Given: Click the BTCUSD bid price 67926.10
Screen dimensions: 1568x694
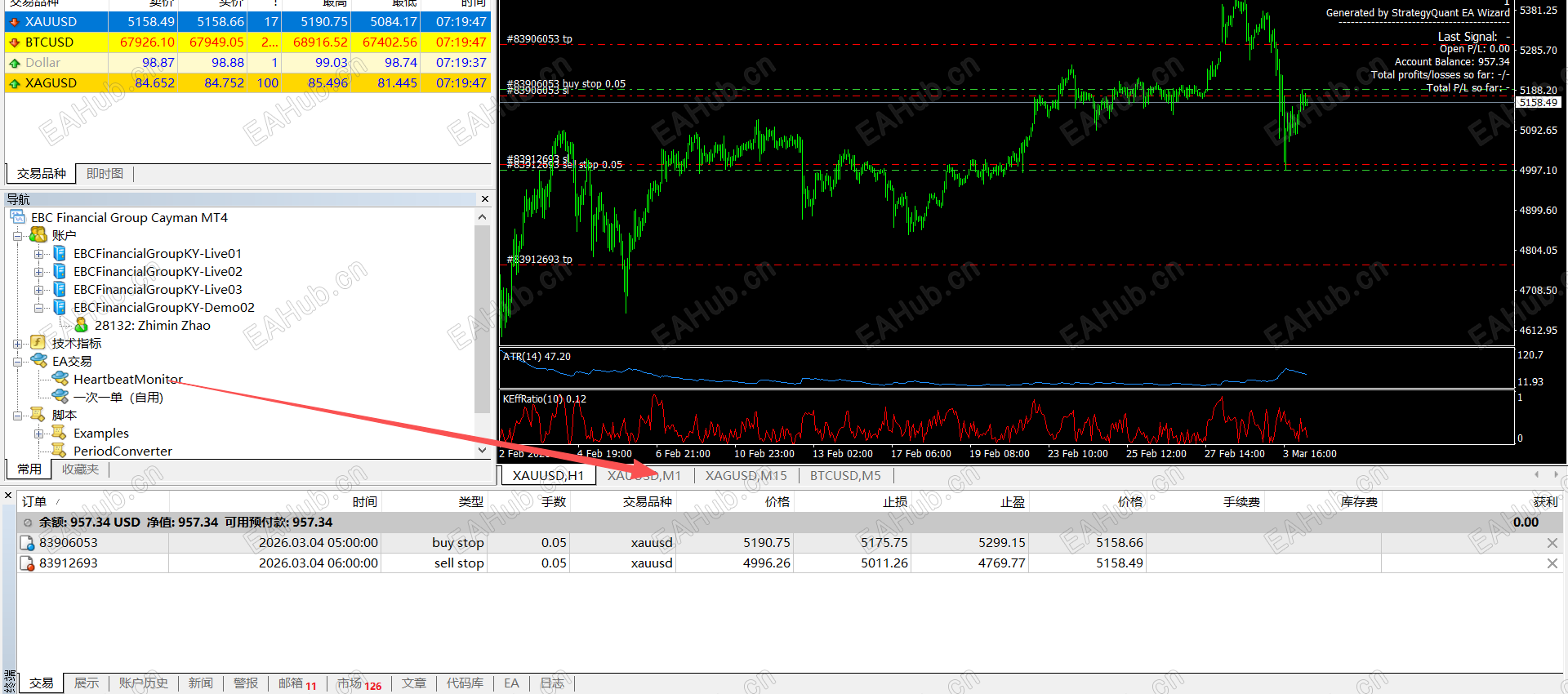Looking at the screenshot, I should 147,42.
